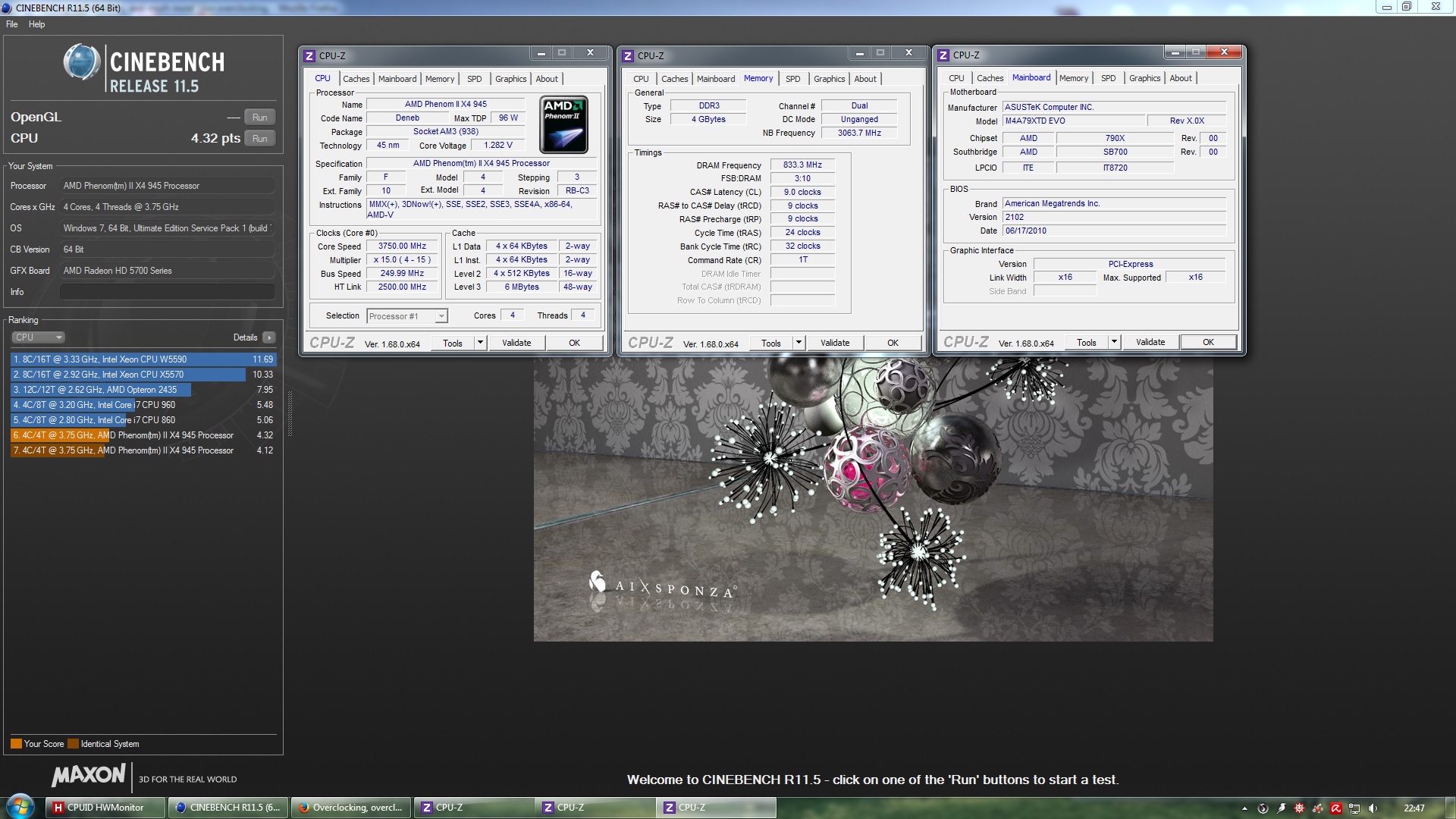Click the Cinebench sphere logo
1456x819 pixels.
pos(82,61)
